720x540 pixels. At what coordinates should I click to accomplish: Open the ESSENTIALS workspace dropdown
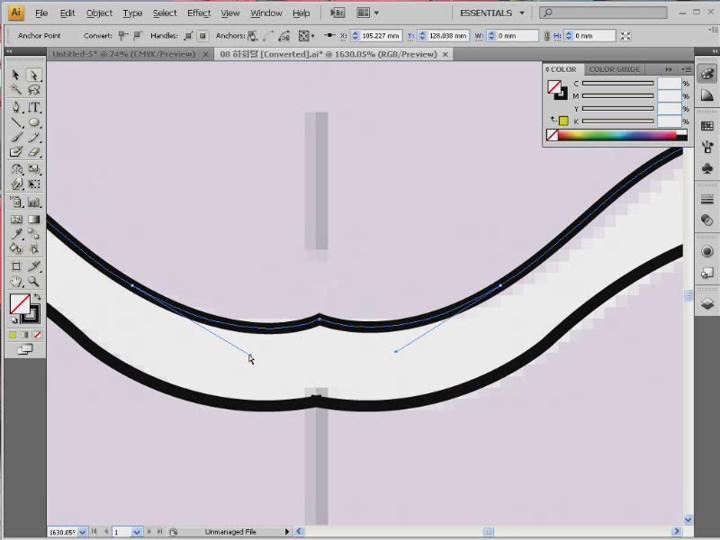coord(492,13)
